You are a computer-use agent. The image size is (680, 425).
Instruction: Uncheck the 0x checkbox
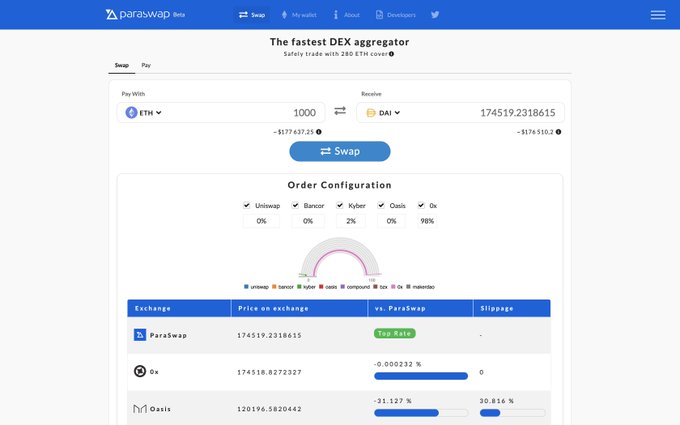(421, 205)
